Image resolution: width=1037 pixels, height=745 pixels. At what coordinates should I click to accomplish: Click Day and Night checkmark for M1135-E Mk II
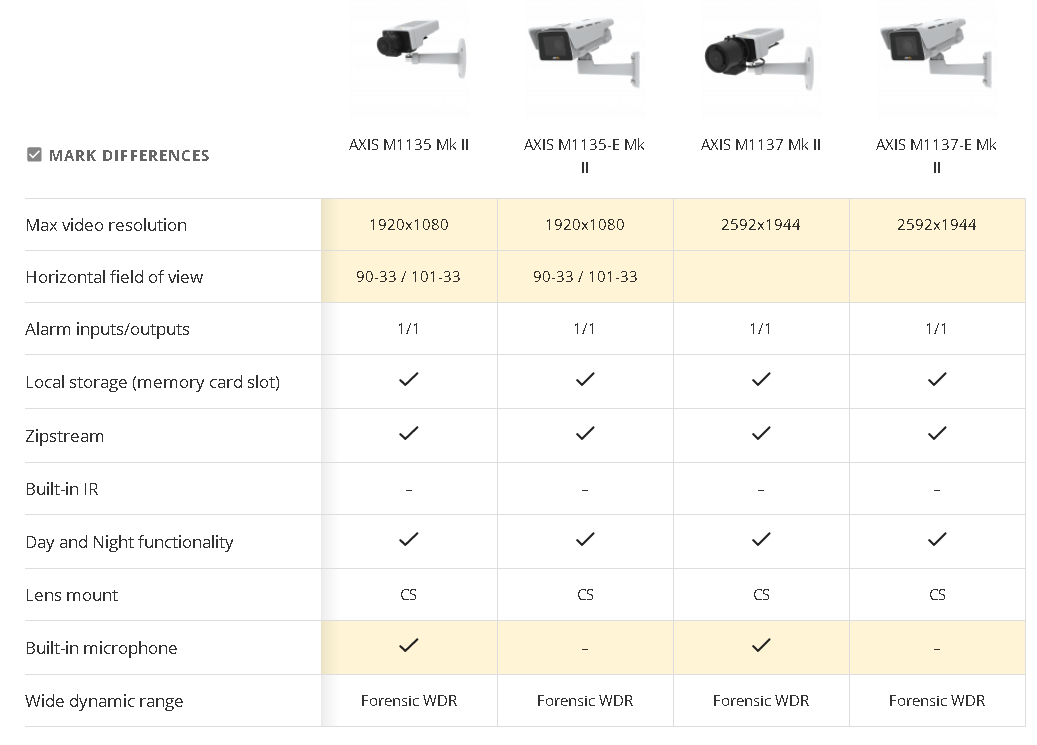pos(585,539)
